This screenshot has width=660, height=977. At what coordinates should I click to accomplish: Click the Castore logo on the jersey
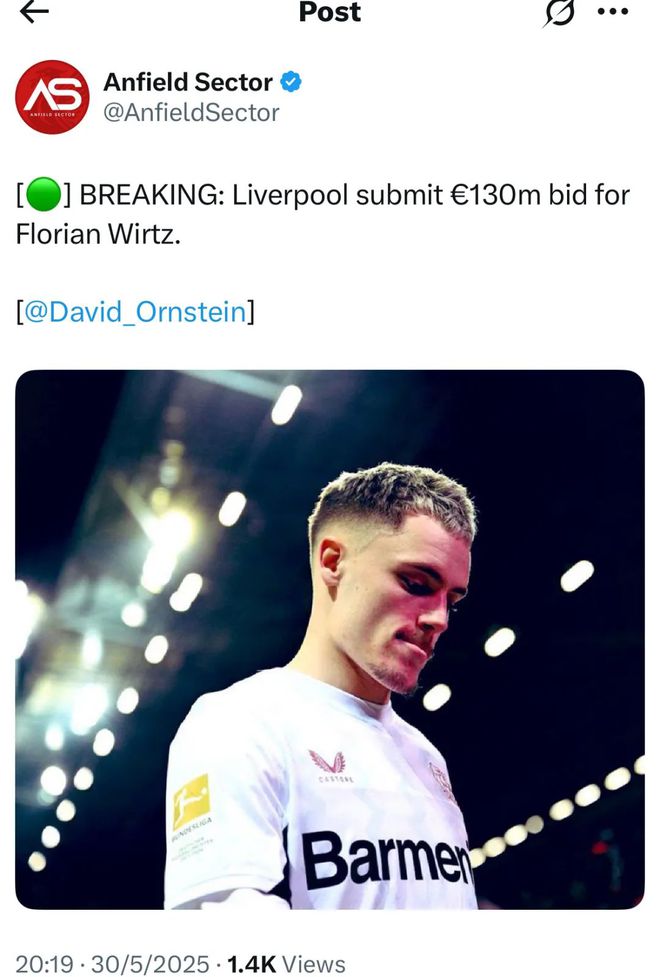pos(327,765)
